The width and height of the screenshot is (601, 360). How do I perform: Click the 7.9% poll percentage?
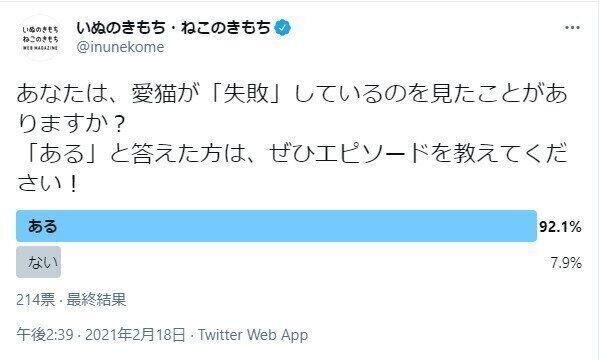[566, 263]
